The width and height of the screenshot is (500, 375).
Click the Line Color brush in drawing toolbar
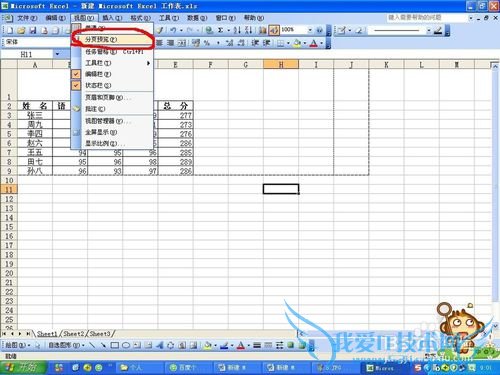click(x=224, y=345)
